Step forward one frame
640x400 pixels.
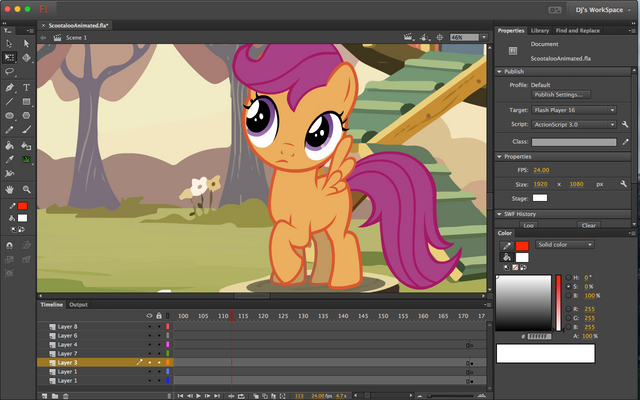pyautogui.click(x=208, y=396)
